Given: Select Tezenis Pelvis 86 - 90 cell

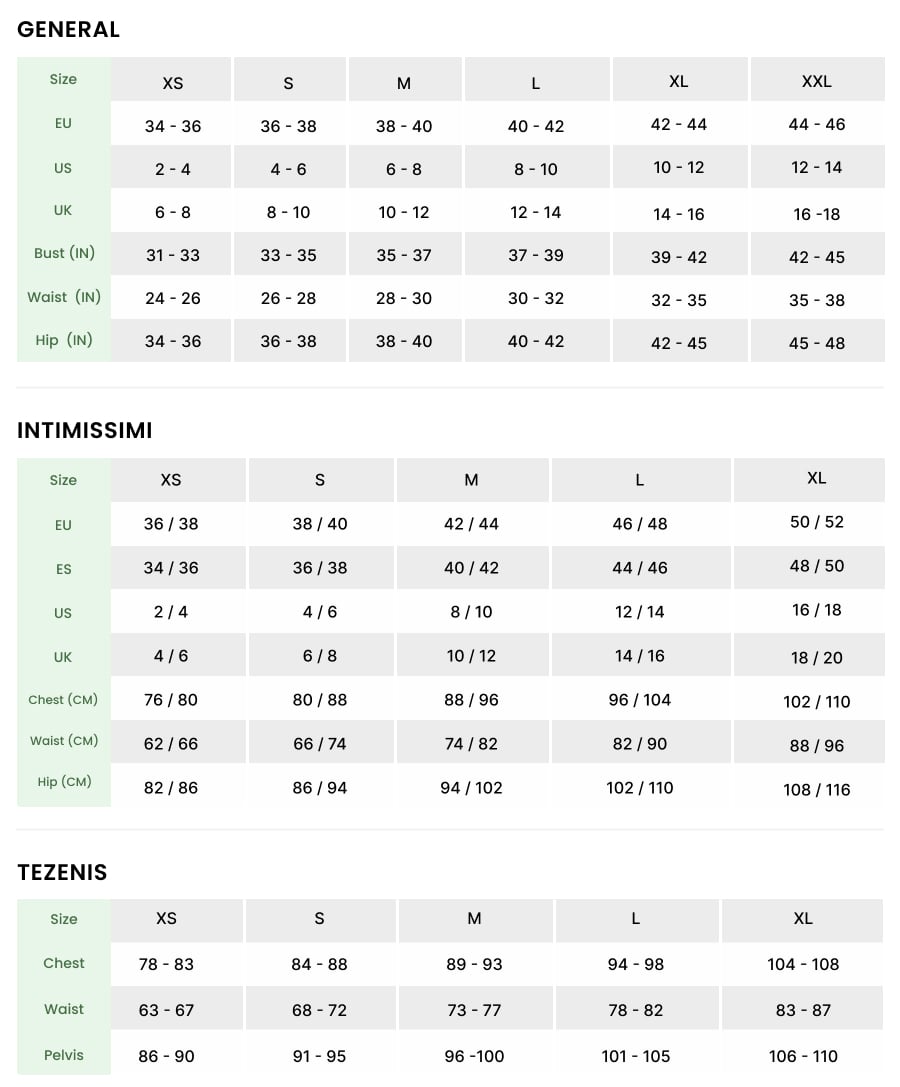Looking at the screenshot, I should (167, 1056).
